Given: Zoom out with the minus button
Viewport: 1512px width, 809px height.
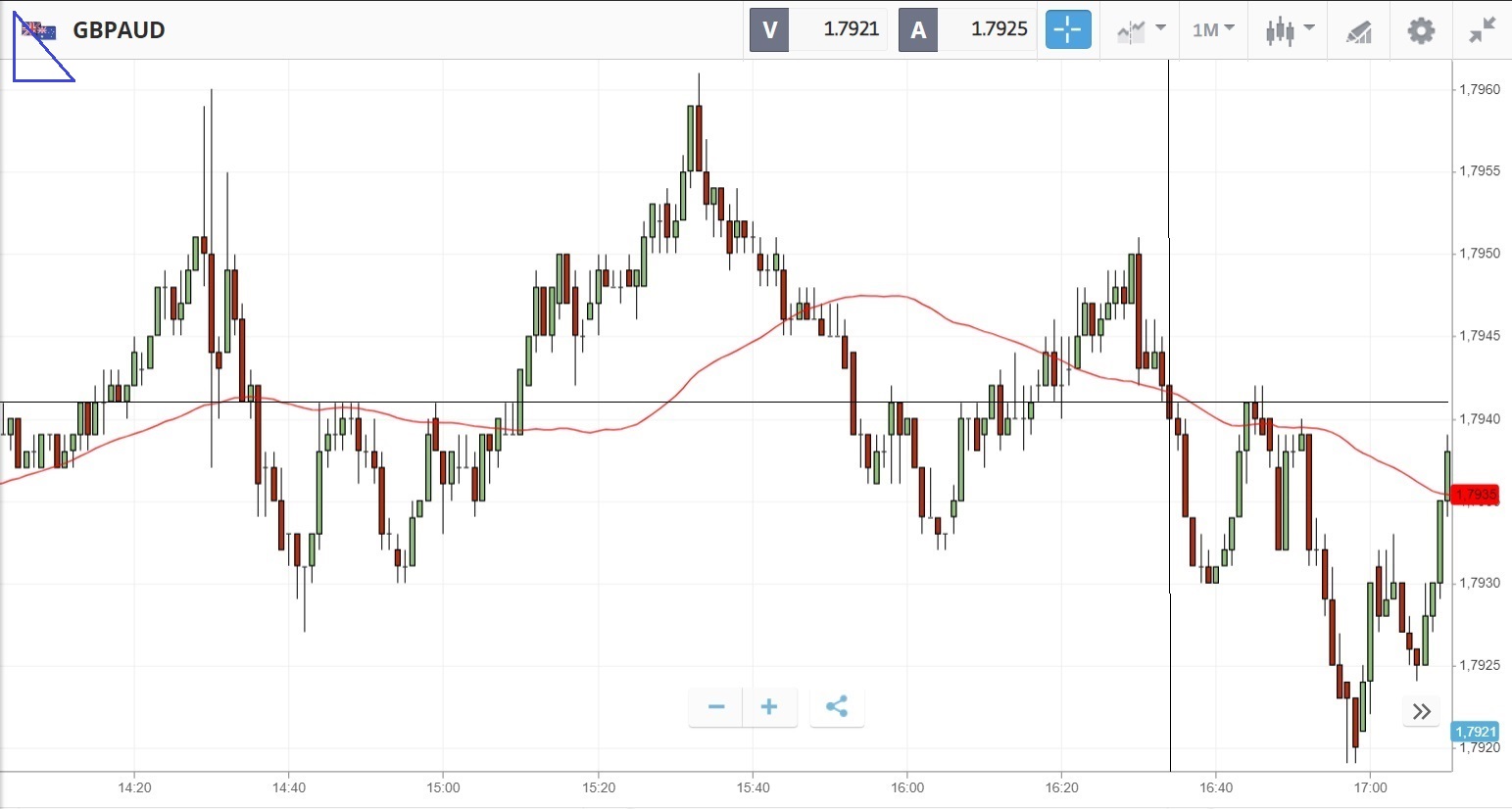Looking at the screenshot, I should pyautogui.click(x=716, y=707).
